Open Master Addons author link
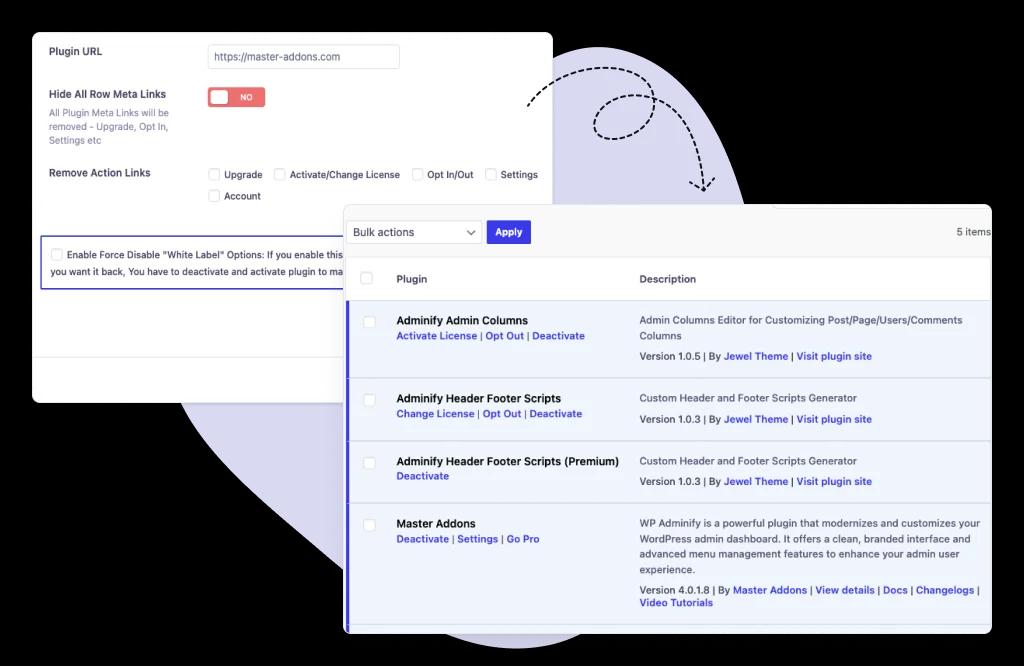Viewport: 1024px width, 666px height. [x=770, y=590]
